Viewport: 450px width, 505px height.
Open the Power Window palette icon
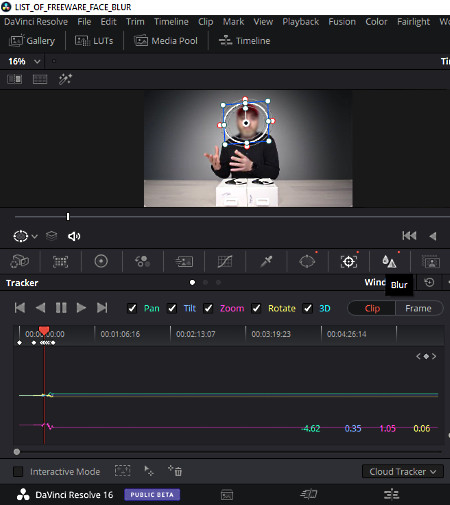coord(307,261)
